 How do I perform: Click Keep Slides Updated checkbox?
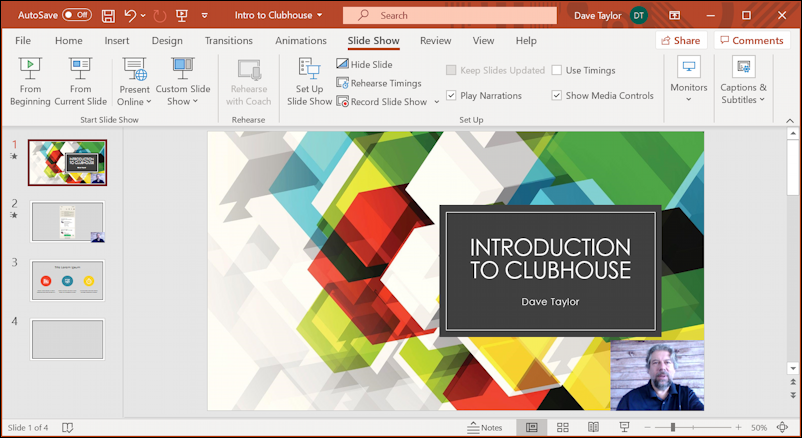(x=451, y=70)
